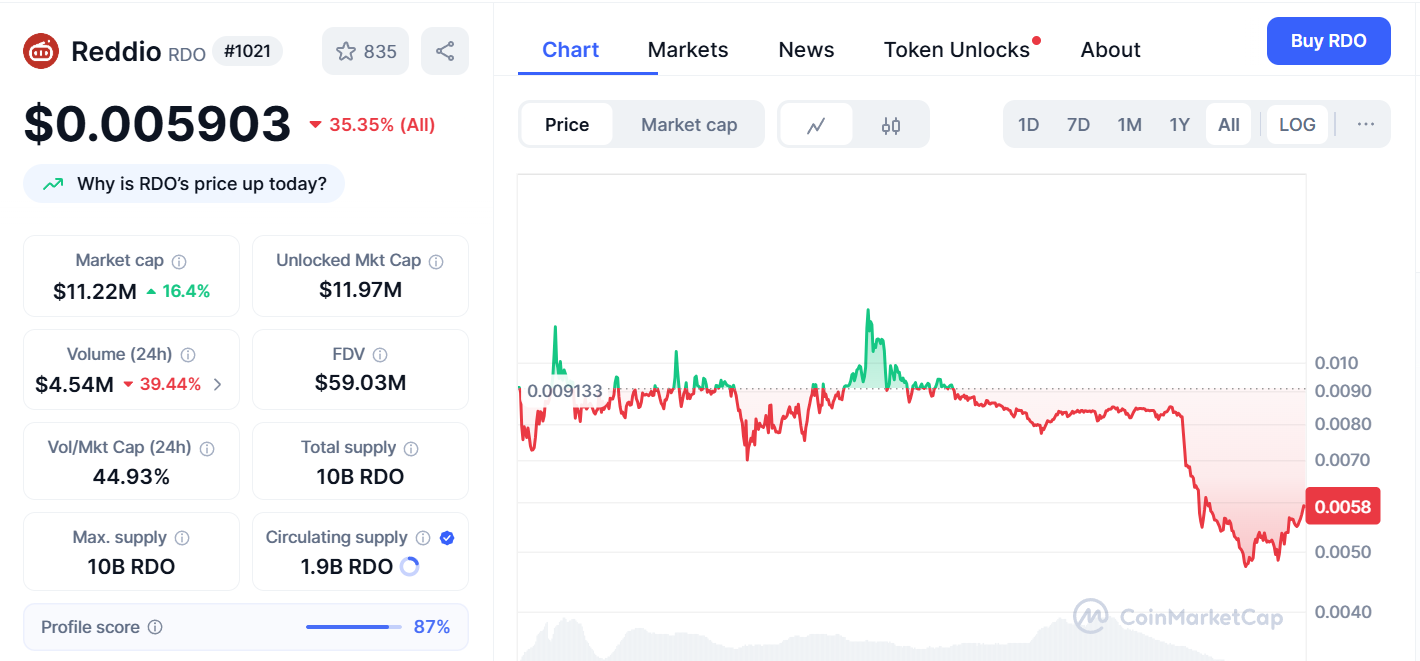Viewport: 1420px width, 661px height.
Task: Click the 0.0040 y-axis label
Action: coord(1342,611)
